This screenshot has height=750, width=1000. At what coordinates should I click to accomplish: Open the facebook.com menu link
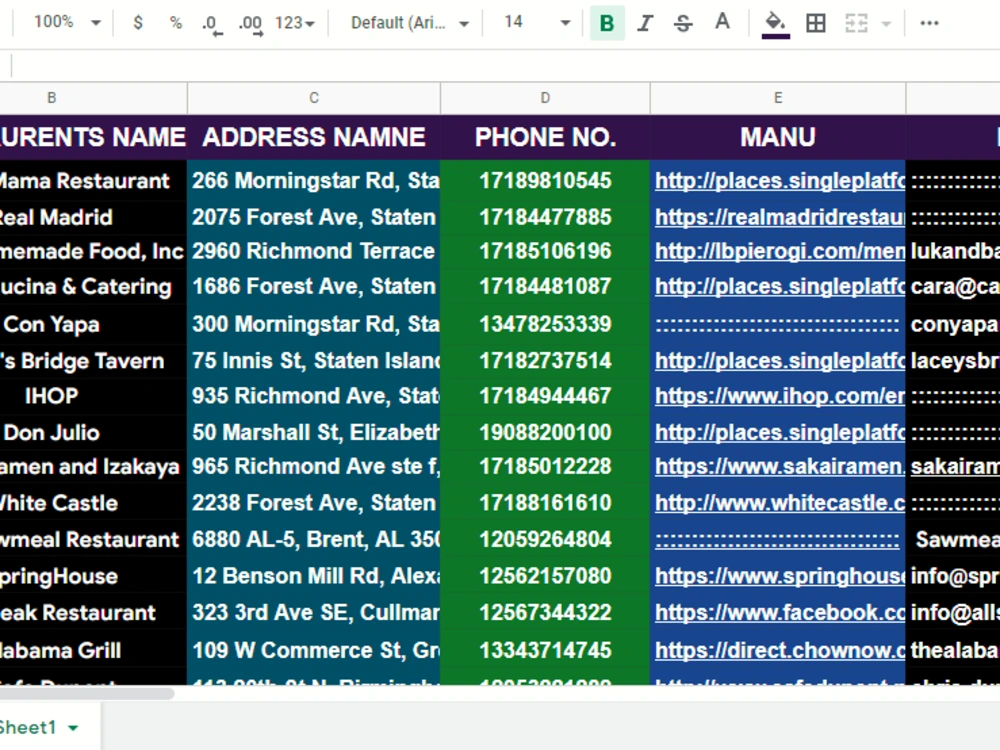pyautogui.click(x=779, y=613)
